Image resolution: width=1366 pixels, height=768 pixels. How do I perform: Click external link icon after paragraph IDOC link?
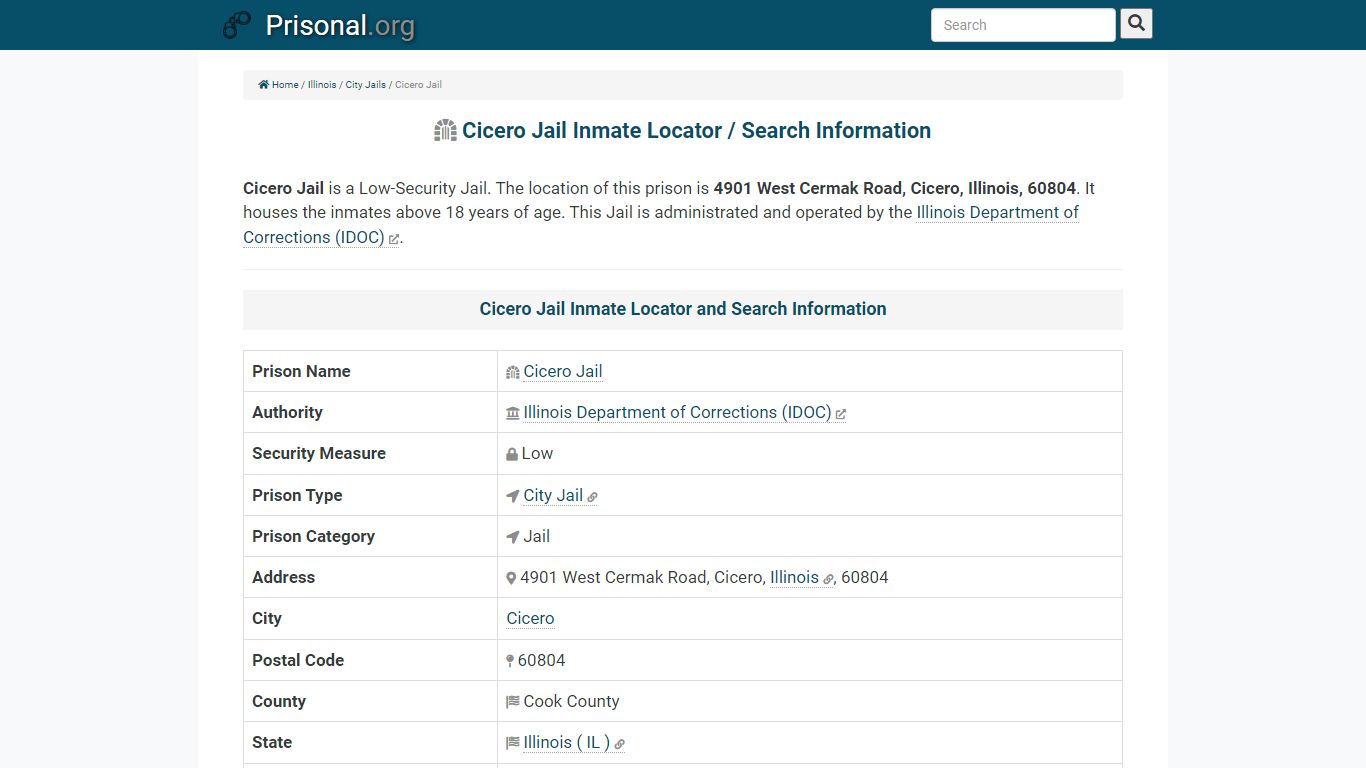pyautogui.click(x=393, y=239)
